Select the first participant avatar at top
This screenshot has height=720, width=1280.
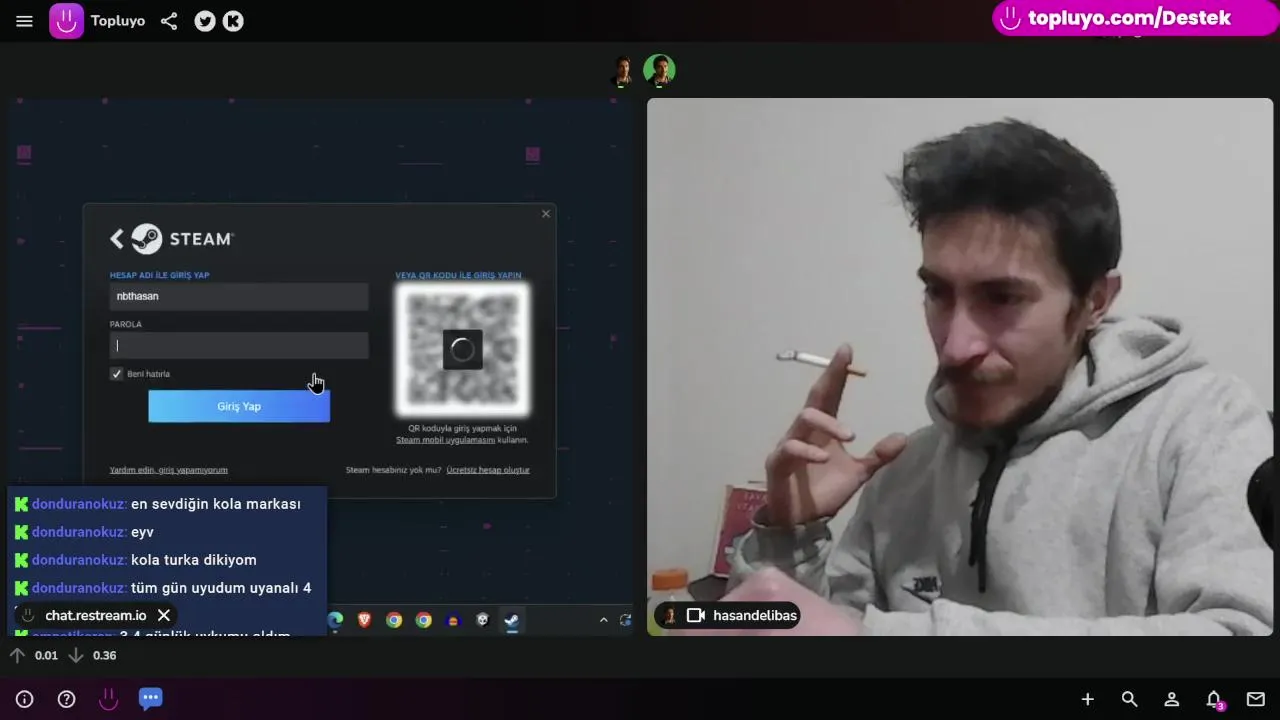click(x=623, y=71)
